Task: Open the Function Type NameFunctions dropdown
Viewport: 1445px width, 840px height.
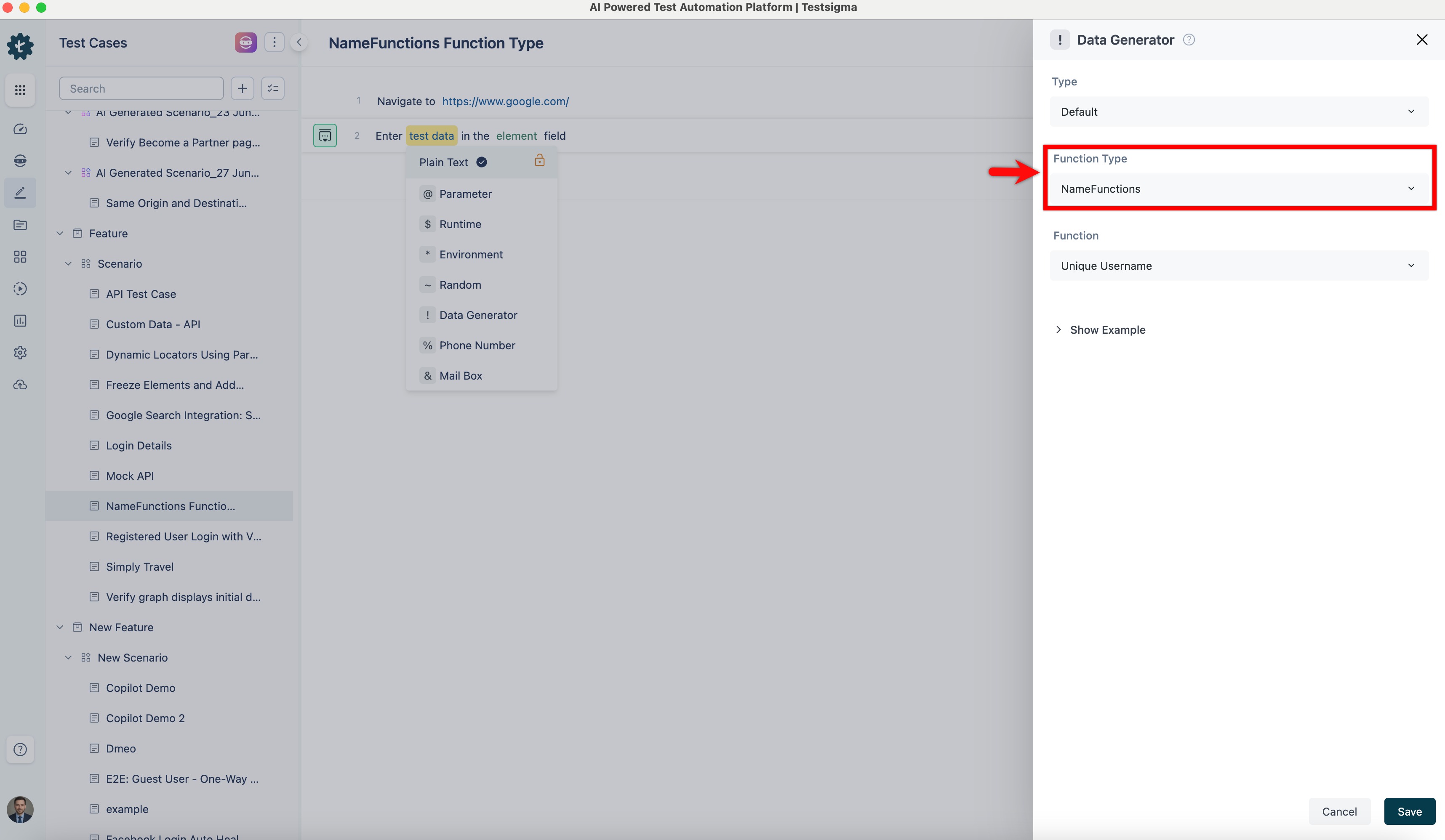Action: (1239, 189)
